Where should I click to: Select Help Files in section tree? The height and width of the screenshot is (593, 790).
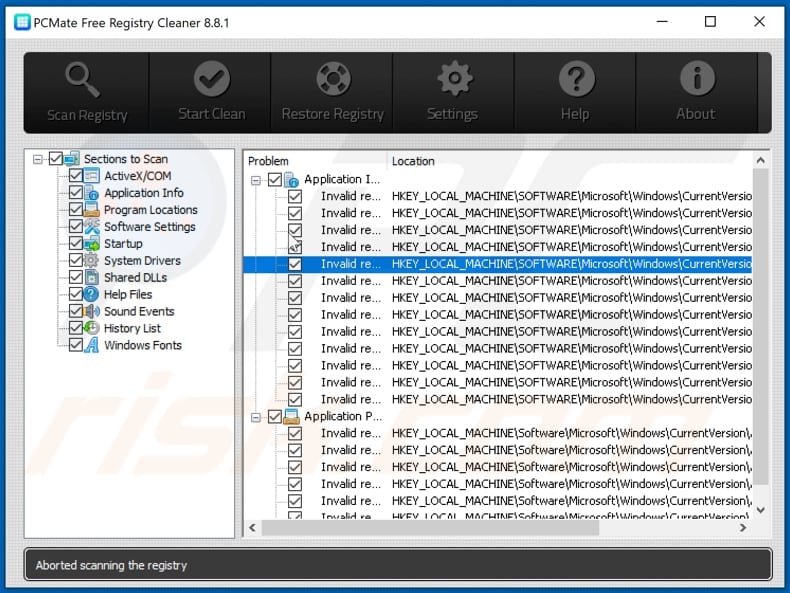tap(128, 294)
